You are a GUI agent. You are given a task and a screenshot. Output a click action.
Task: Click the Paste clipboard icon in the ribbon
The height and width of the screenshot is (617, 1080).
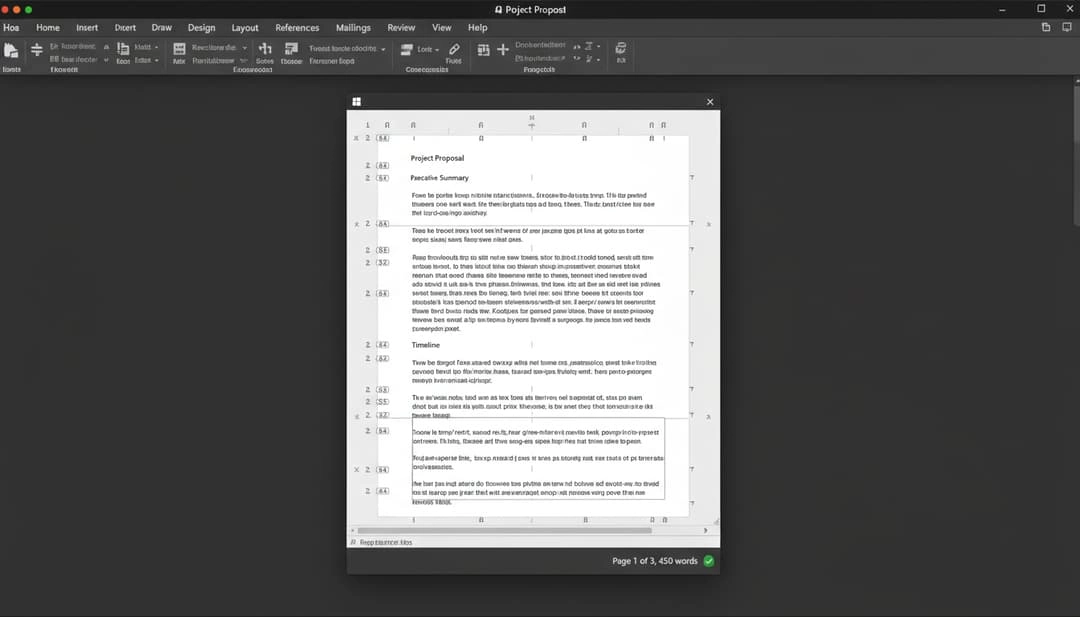tap(11, 50)
